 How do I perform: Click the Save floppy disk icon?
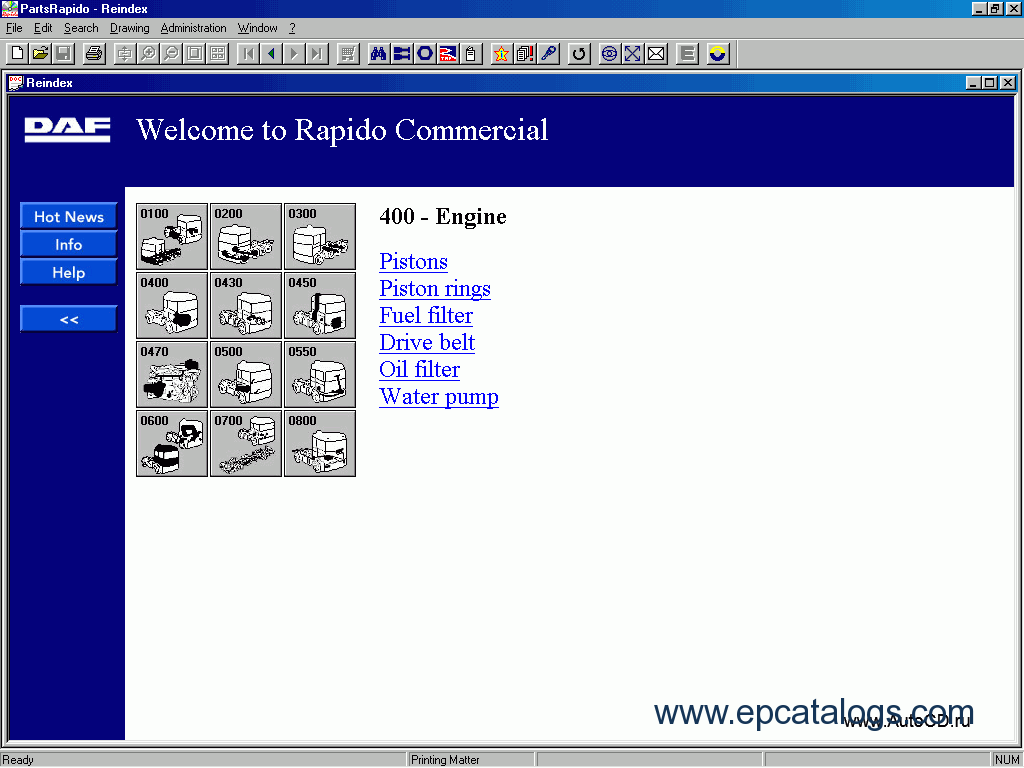(63, 54)
